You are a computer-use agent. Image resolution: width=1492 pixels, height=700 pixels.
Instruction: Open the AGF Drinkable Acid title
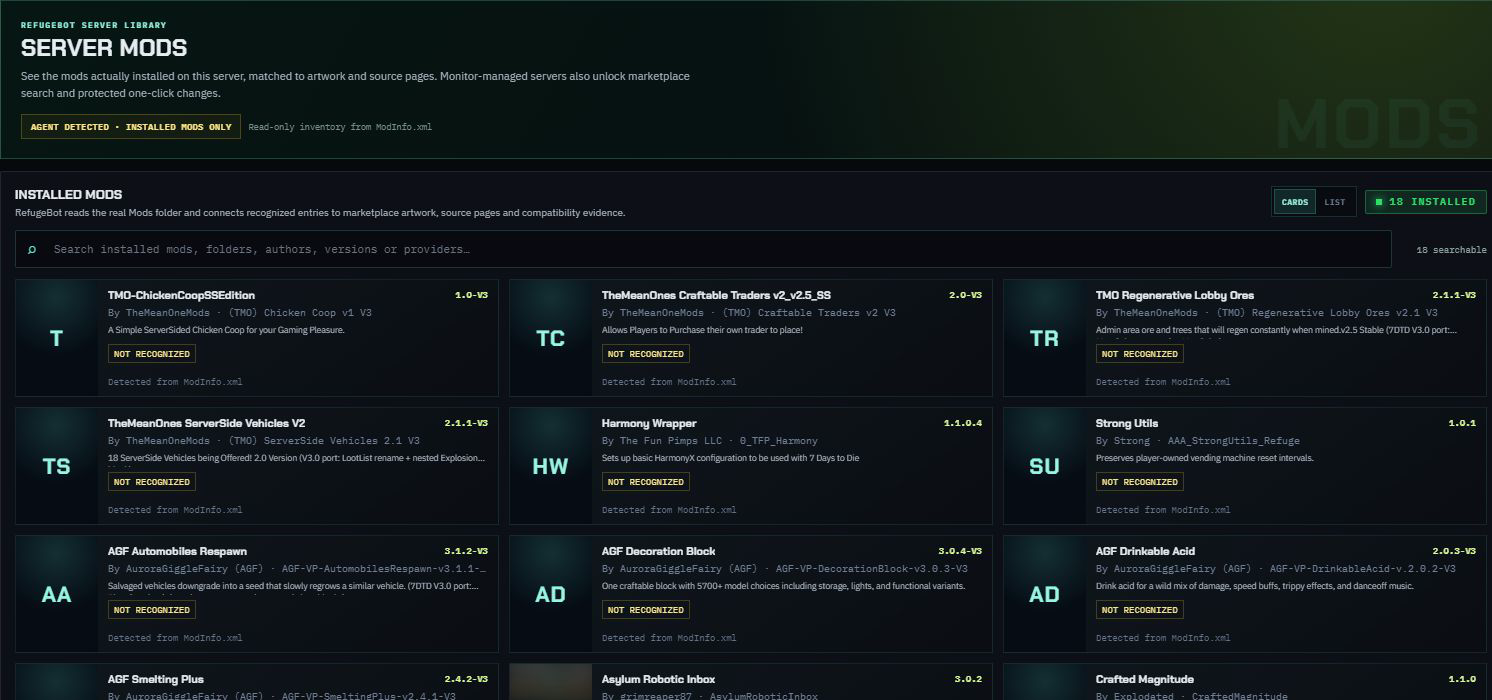[x=1145, y=551]
